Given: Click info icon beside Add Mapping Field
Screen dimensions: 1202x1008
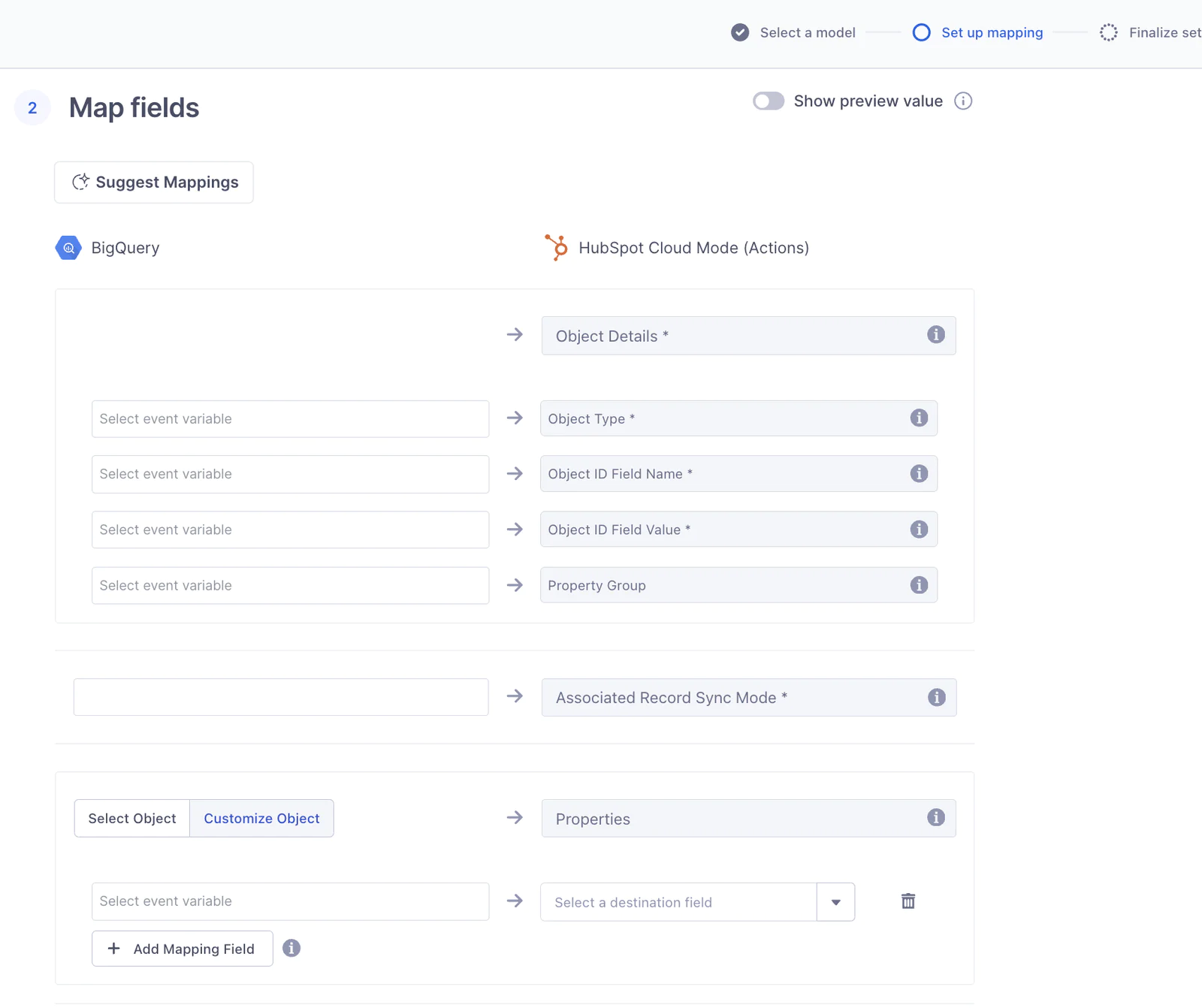Looking at the screenshot, I should click(x=291, y=949).
